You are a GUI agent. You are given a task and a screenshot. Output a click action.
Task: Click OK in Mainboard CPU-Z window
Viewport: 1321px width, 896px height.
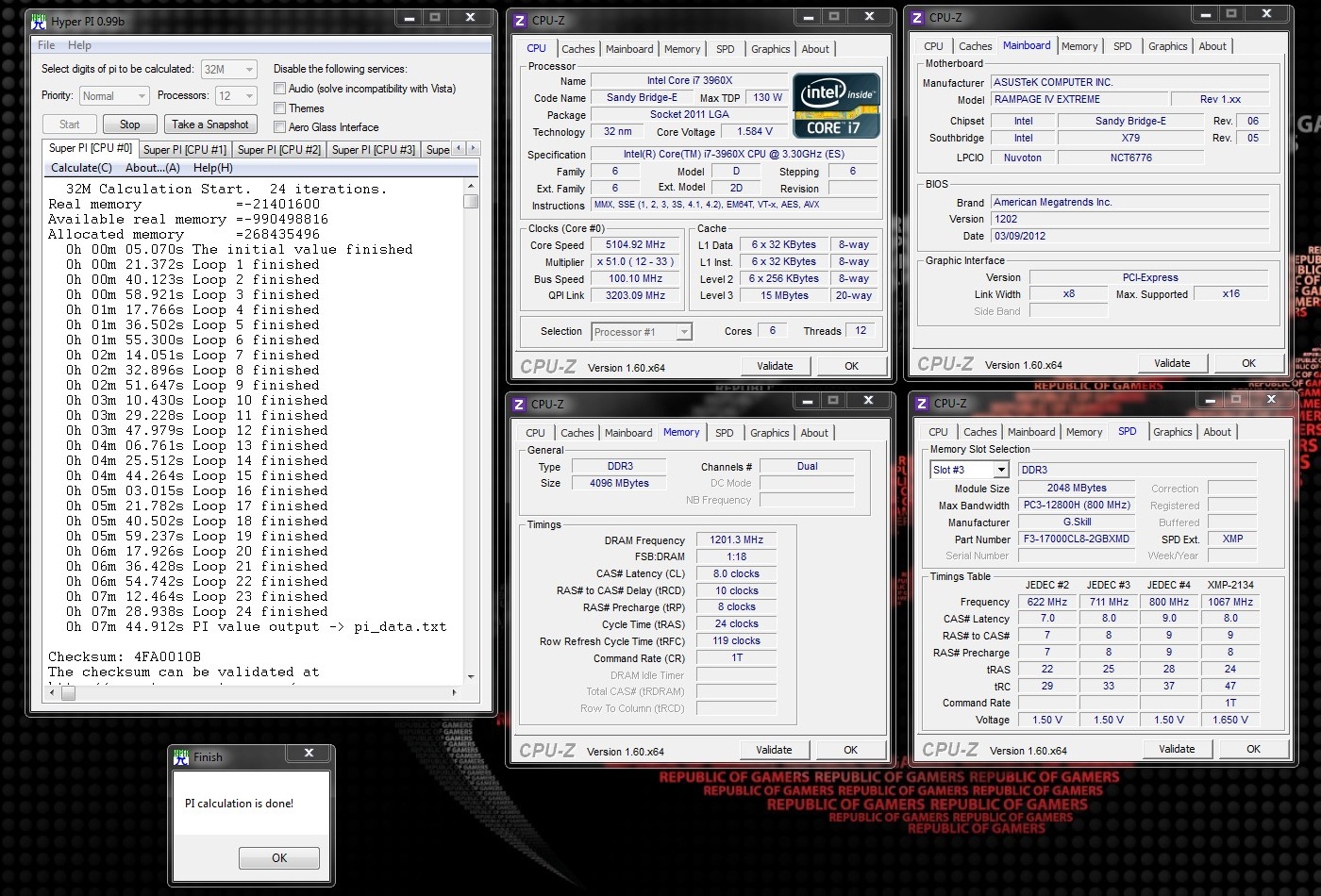(x=1249, y=363)
